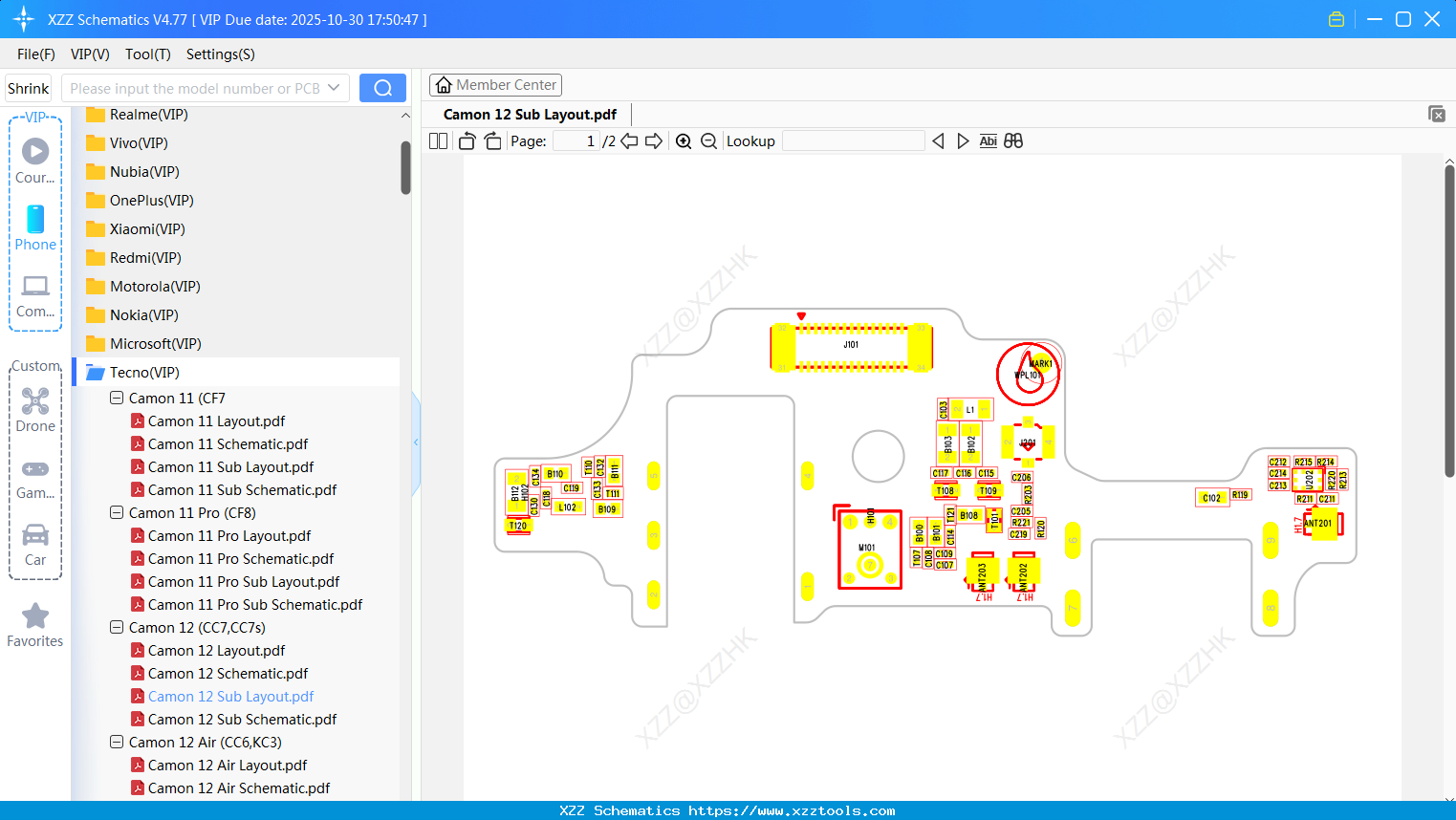1456x820 pixels.
Task: Rotate the page counterclockwise
Action: [x=467, y=141]
